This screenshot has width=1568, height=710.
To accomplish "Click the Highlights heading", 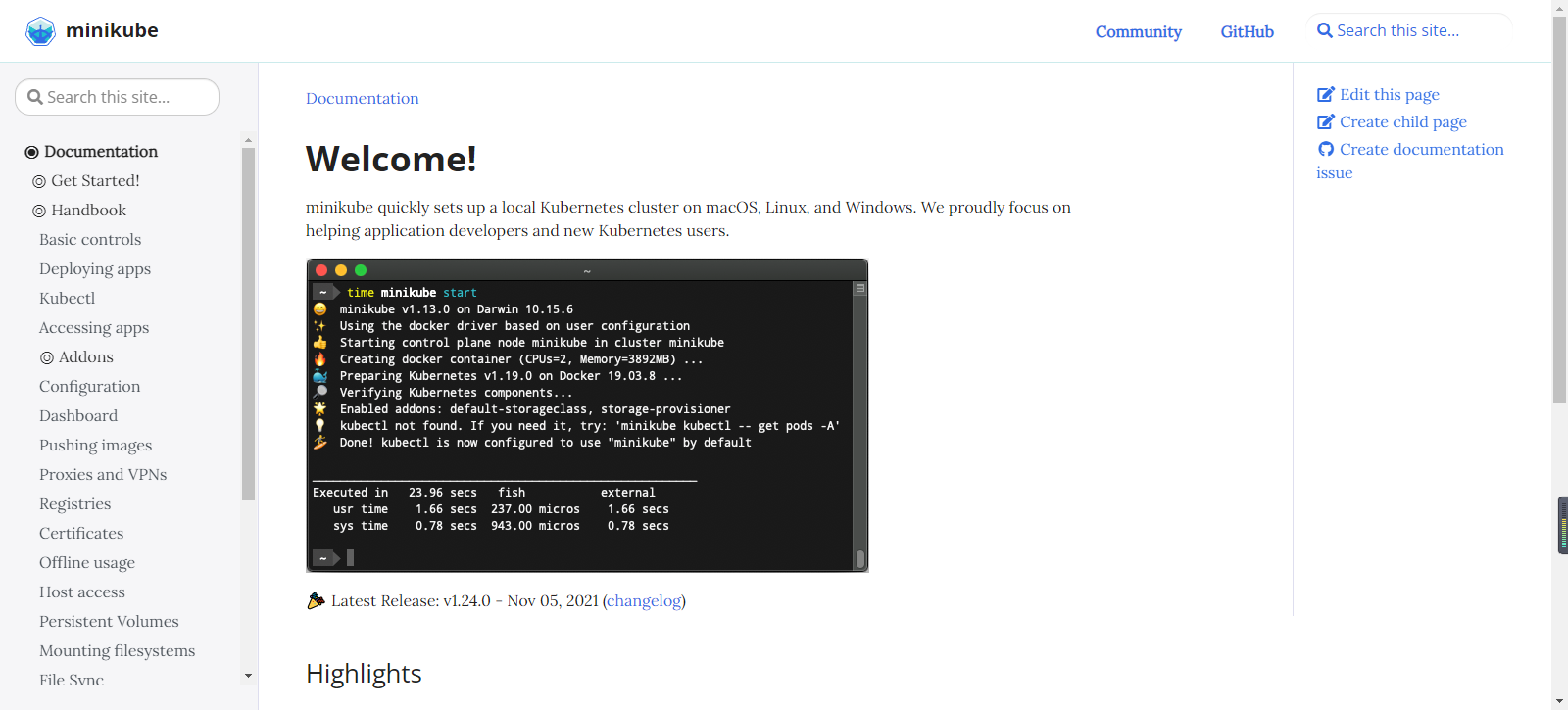I will tap(364, 674).
